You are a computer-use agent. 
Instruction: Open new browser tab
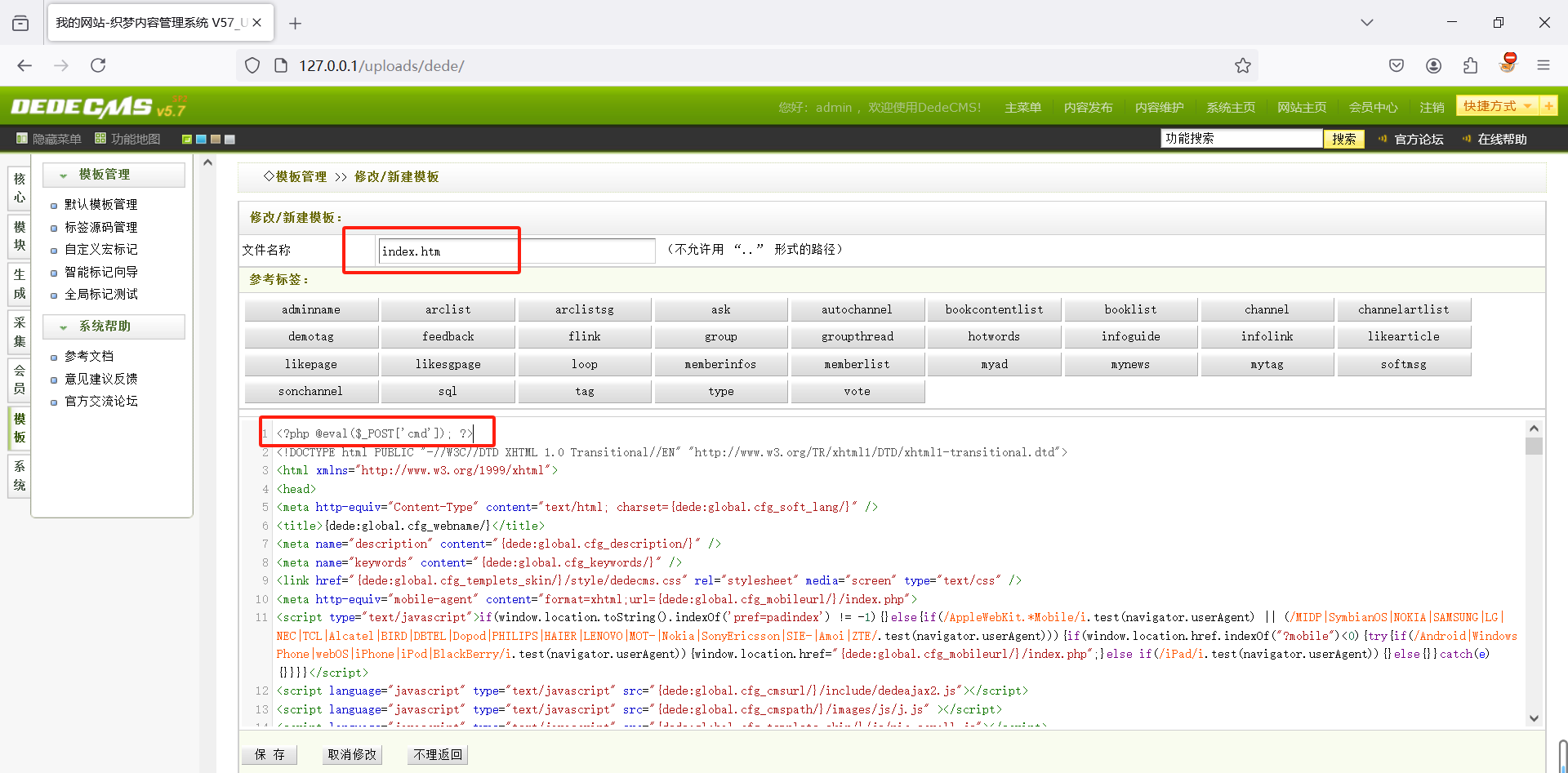tap(296, 24)
